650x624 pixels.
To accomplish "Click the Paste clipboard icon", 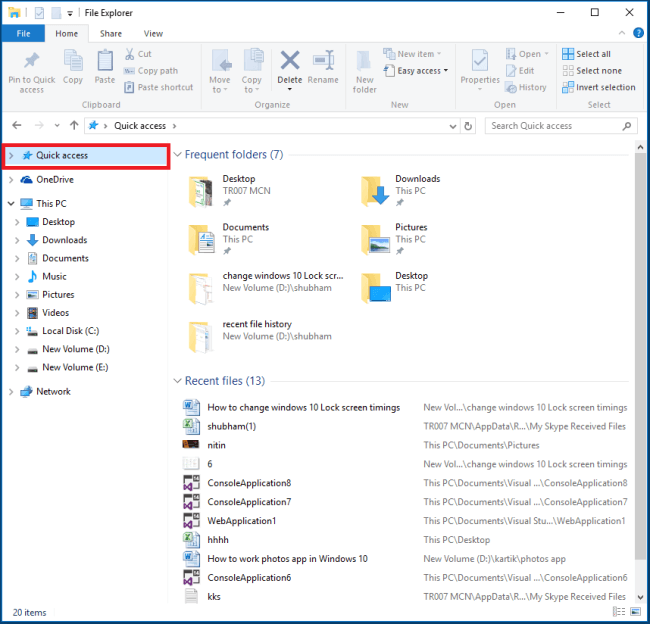I will [105, 61].
